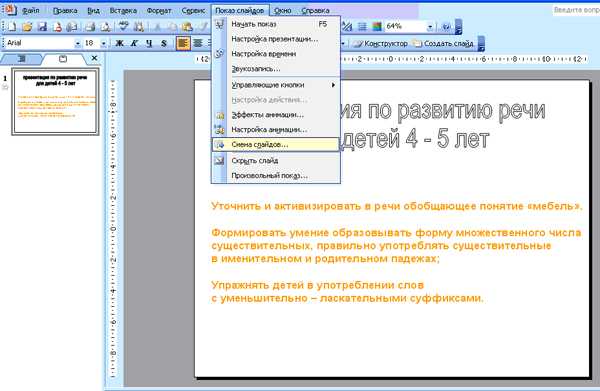600x391 pixels.
Task: Open file with the folder icon
Action: tap(27, 26)
